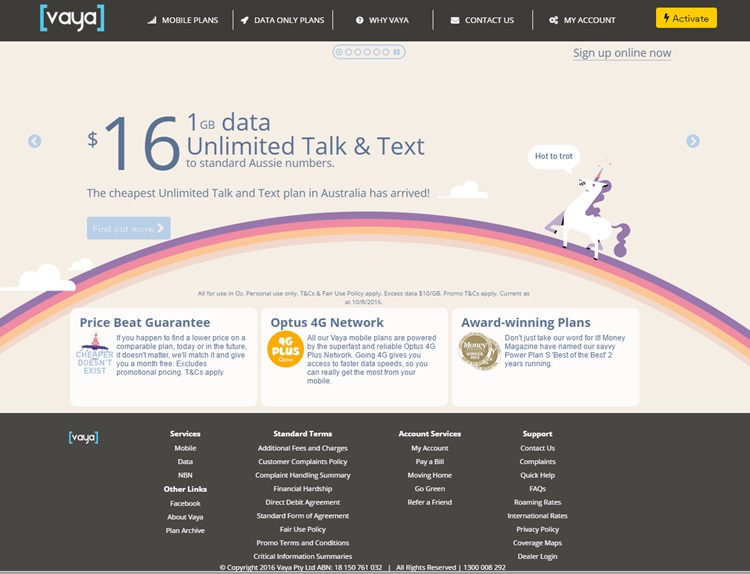Click the 1300 008 292 phone number
The height and width of the screenshot is (574, 750).
tap(484, 567)
